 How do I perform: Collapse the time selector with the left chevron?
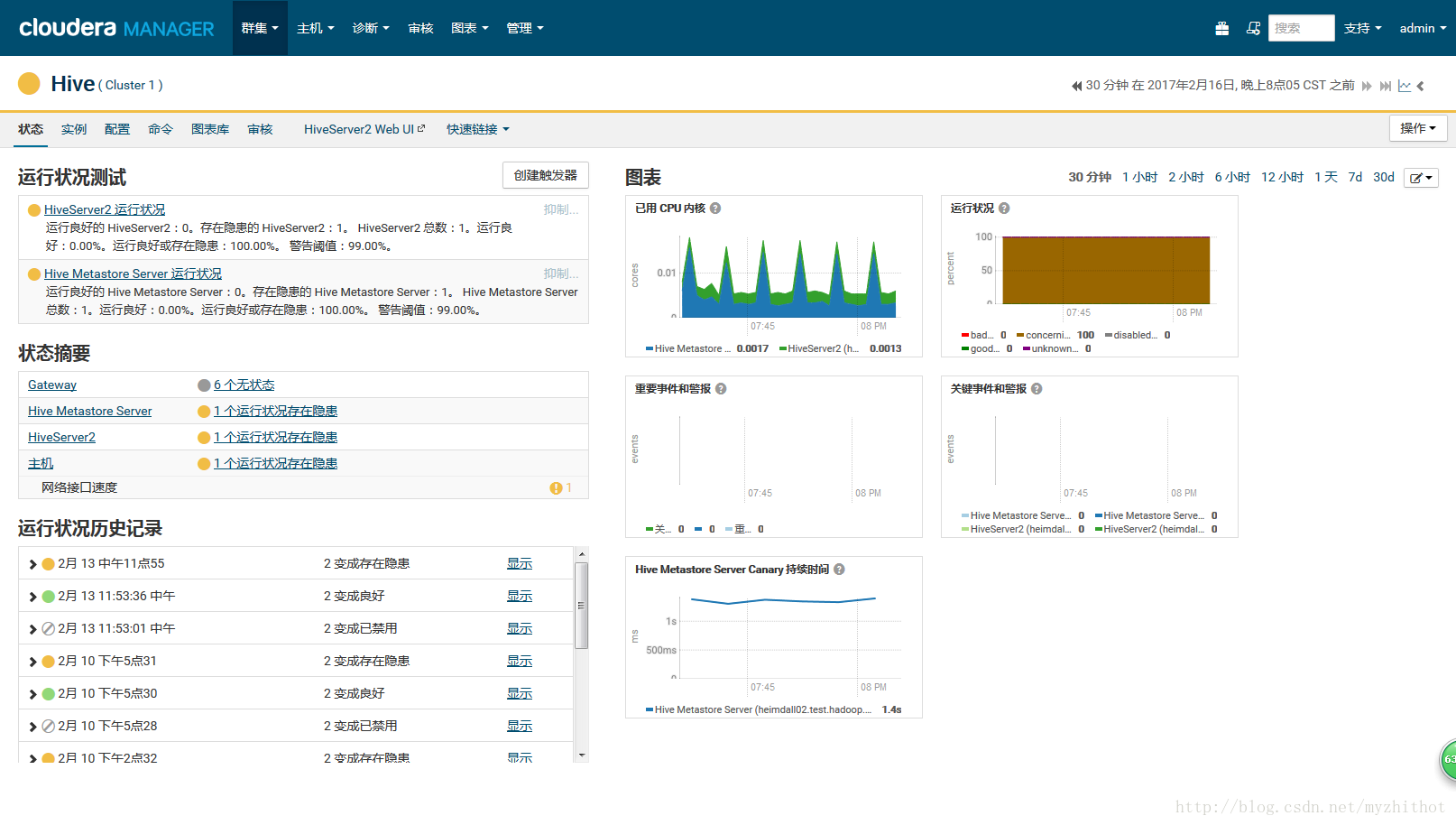[x=1421, y=86]
